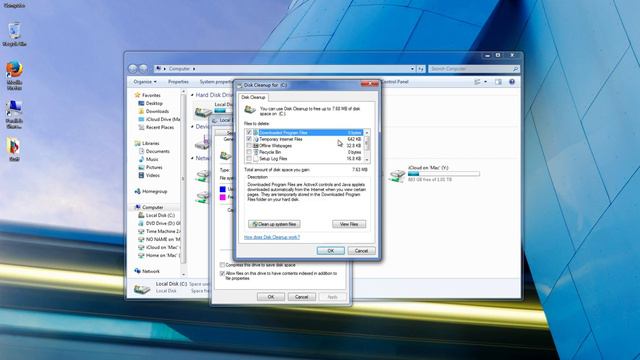The height and width of the screenshot is (360, 640).
Task: Click OK in Local Disk Properties dialog
Action: (x=271, y=297)
